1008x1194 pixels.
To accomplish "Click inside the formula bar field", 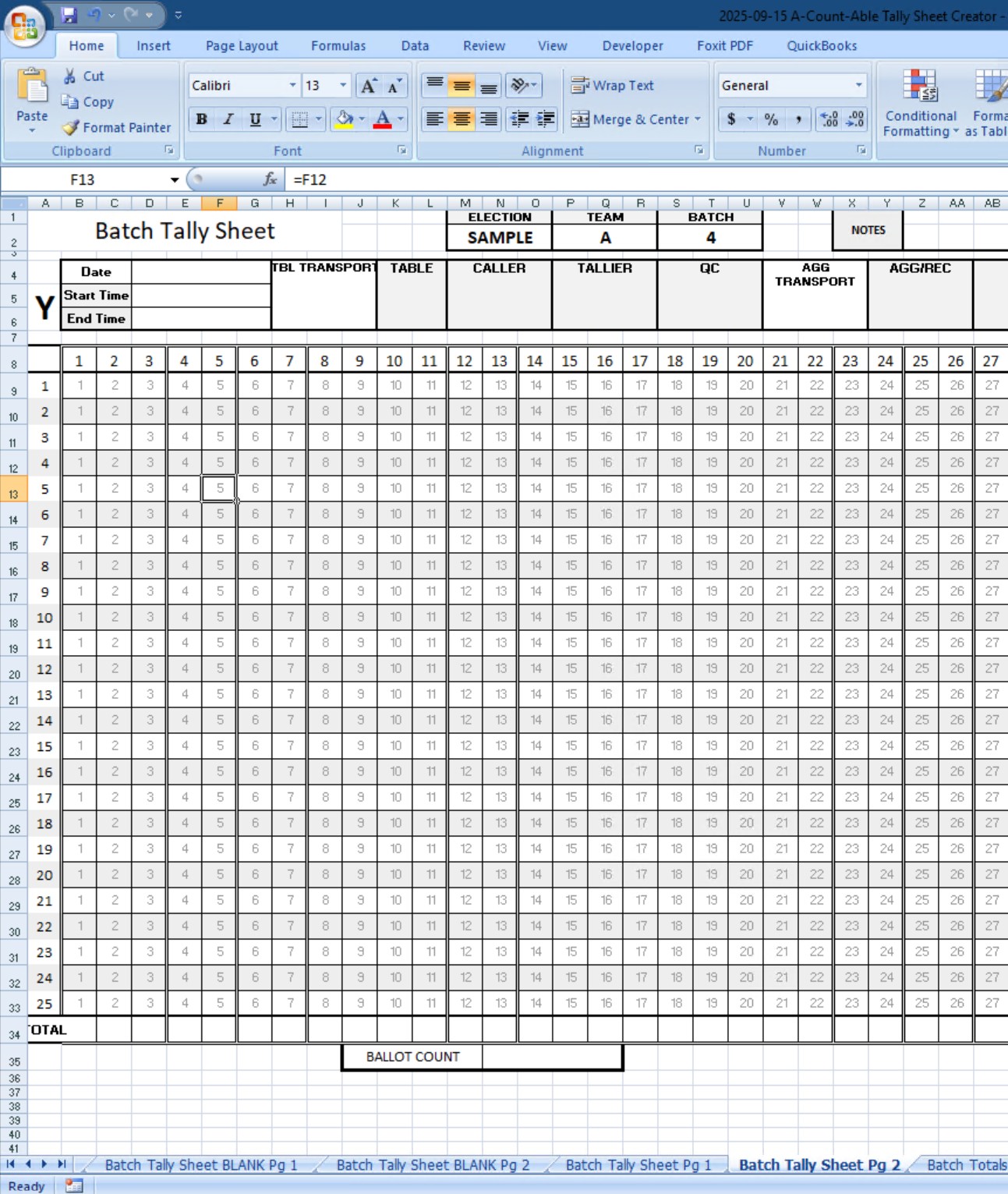I will pos(647,179).
